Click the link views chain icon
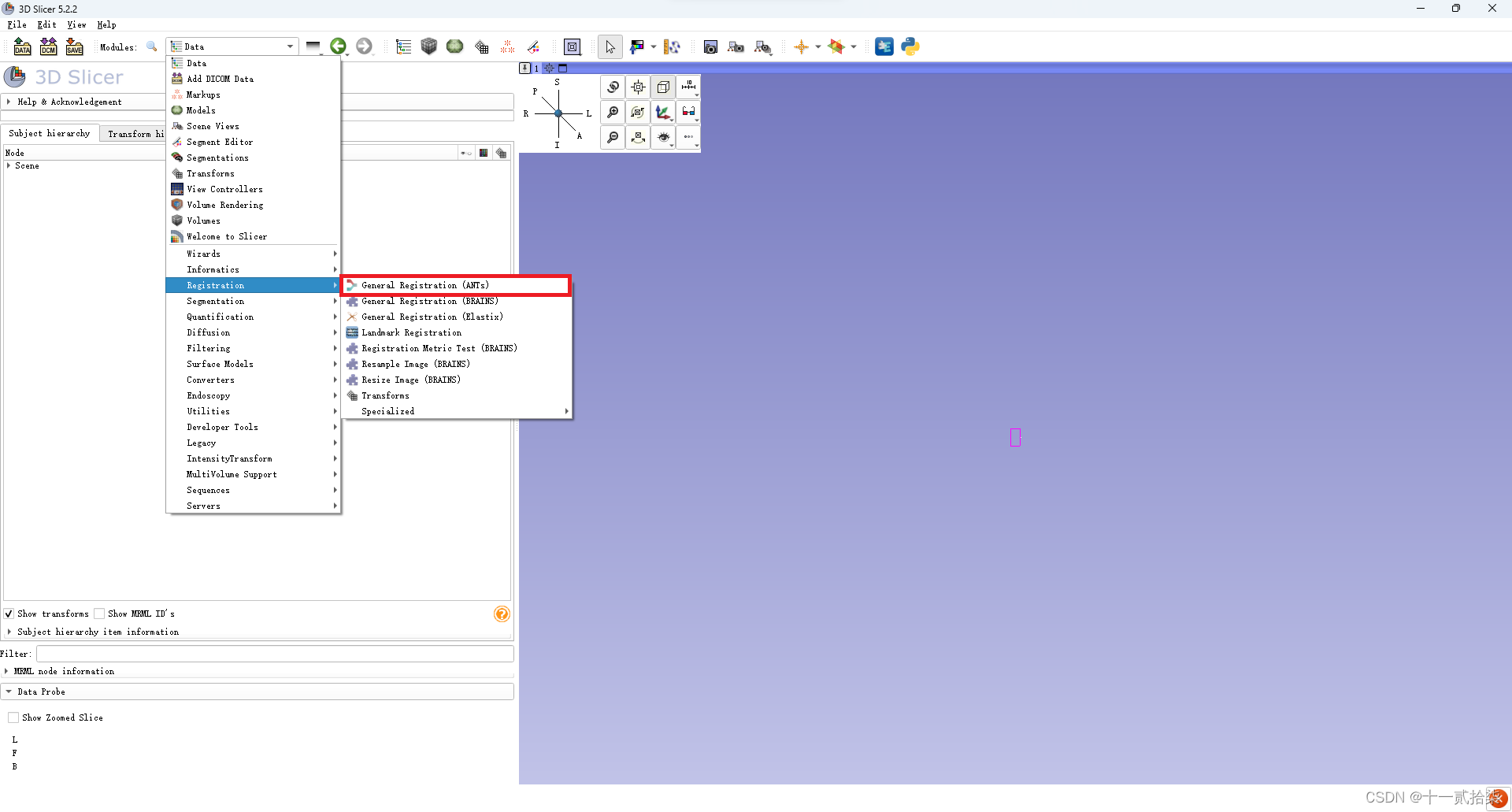 pos(613,87)
